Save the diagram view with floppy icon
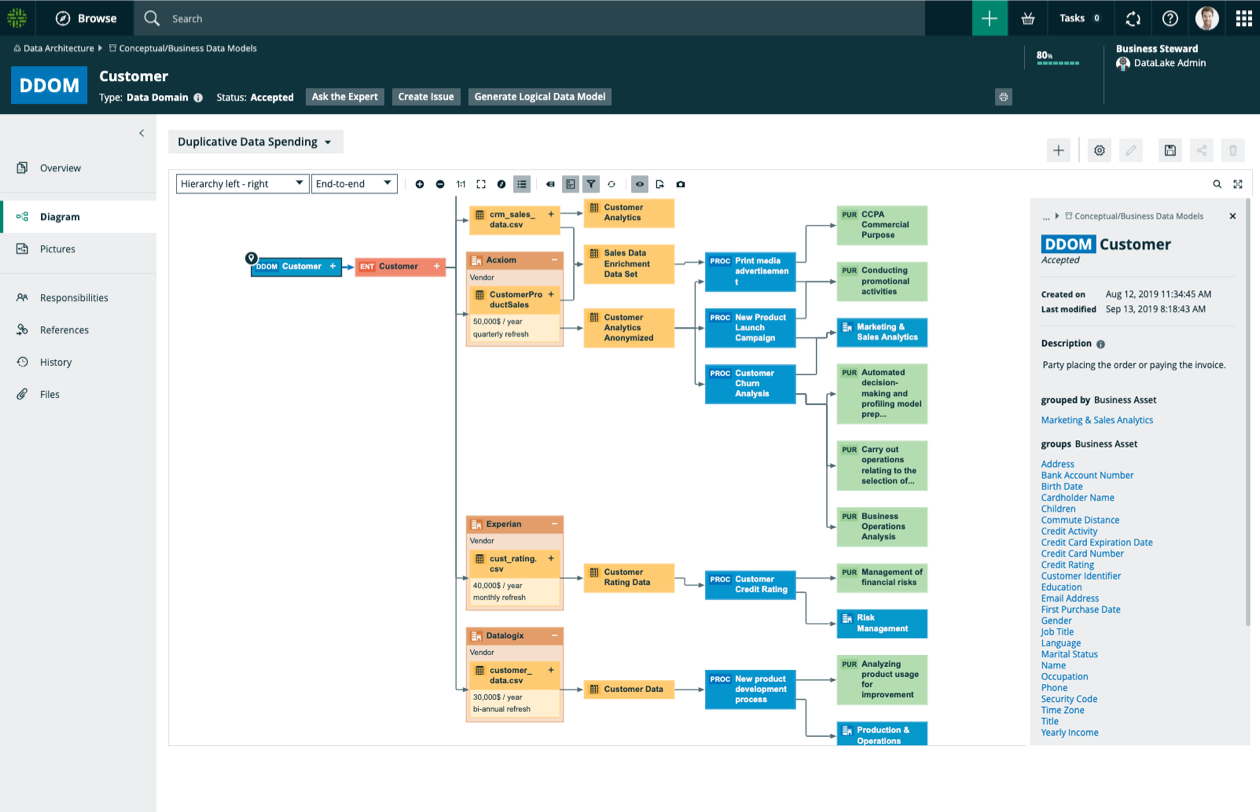This screenshot has width=1260, height=812. [1169, 150]
